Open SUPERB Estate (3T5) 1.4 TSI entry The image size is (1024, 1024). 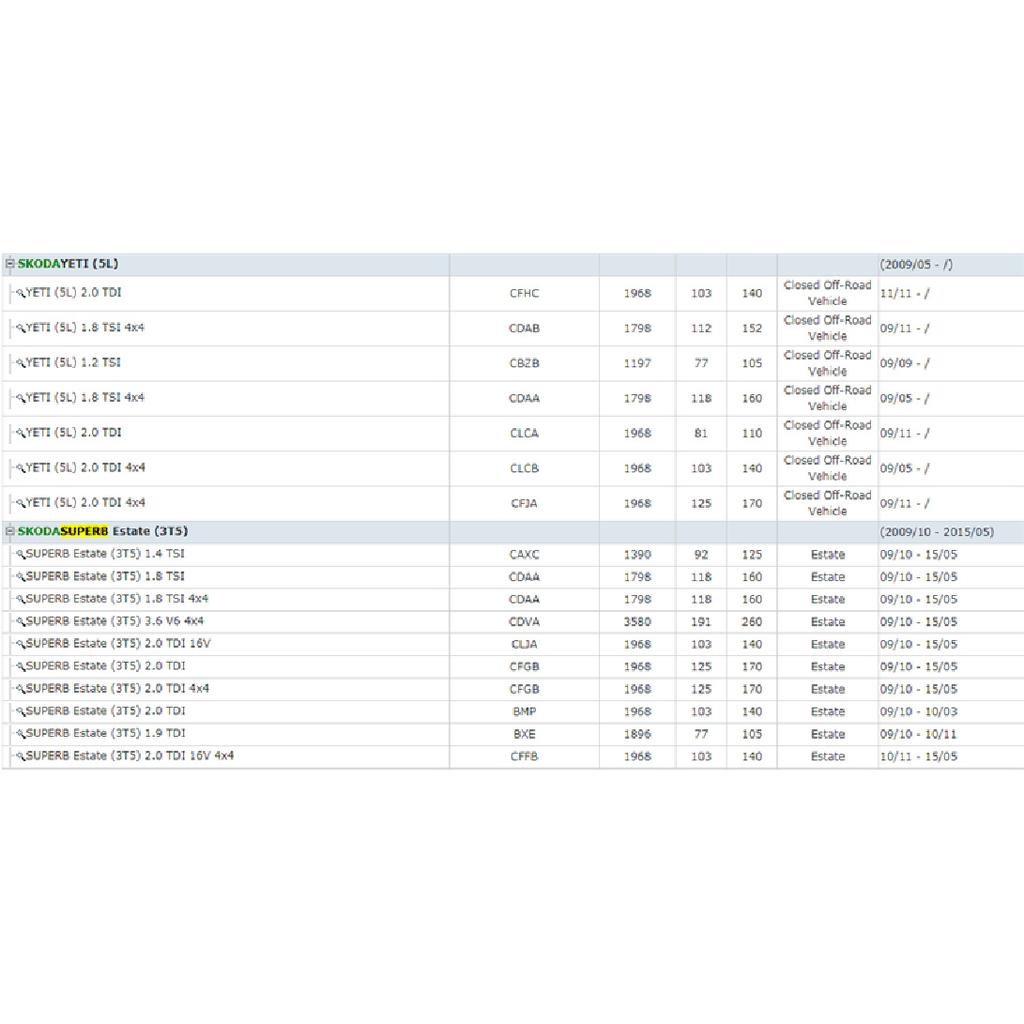(105, 554)
